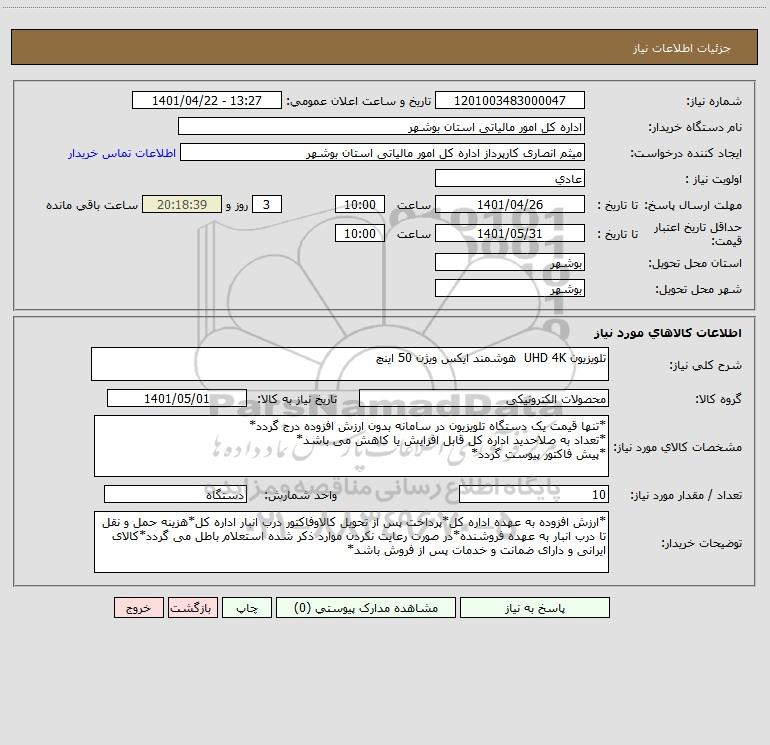Click the text روز و
The width and height of the screenshot is (770, 745).
tap(237, 205)
